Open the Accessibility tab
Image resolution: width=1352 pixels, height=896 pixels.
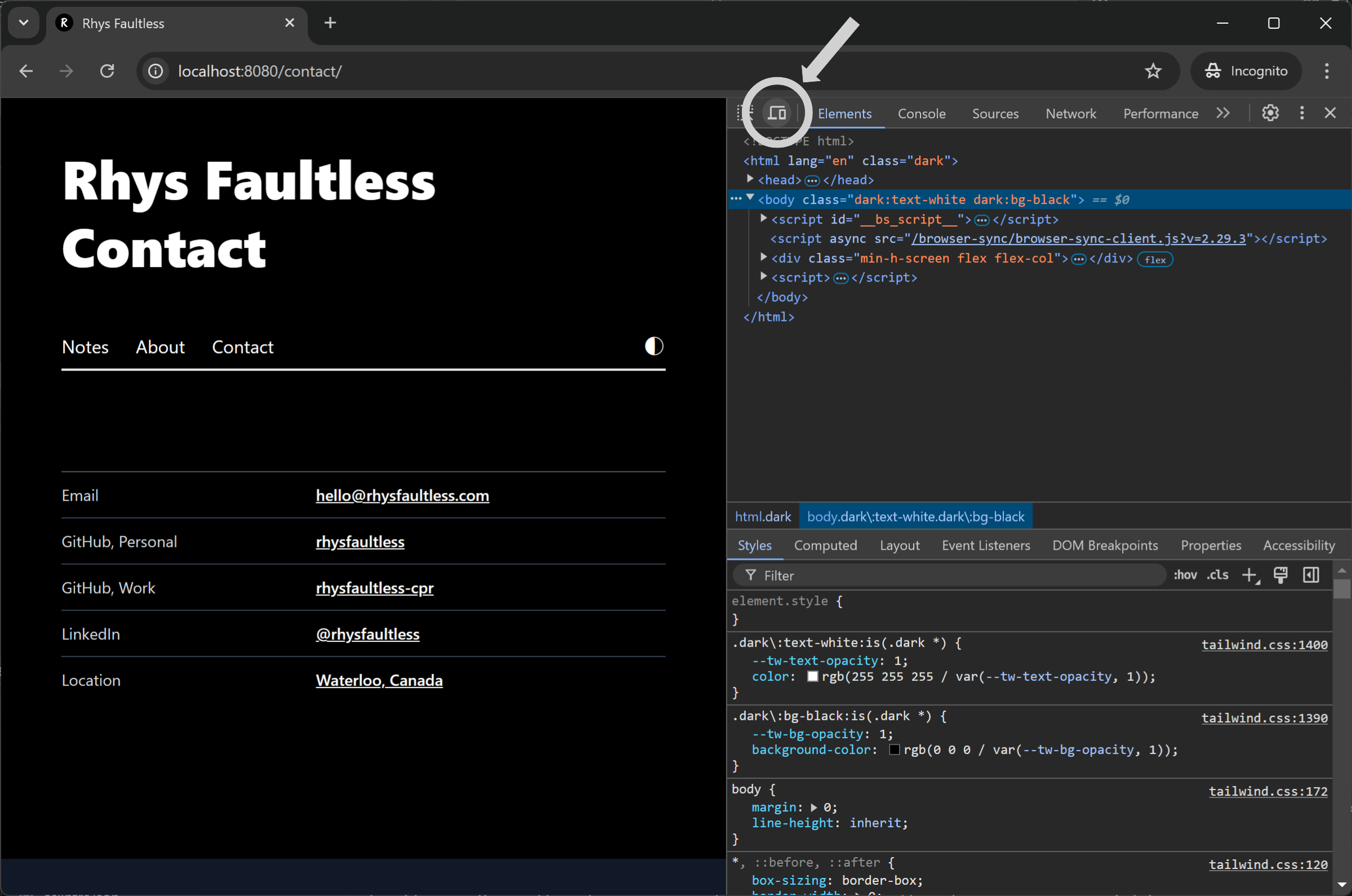[1298, 546]
